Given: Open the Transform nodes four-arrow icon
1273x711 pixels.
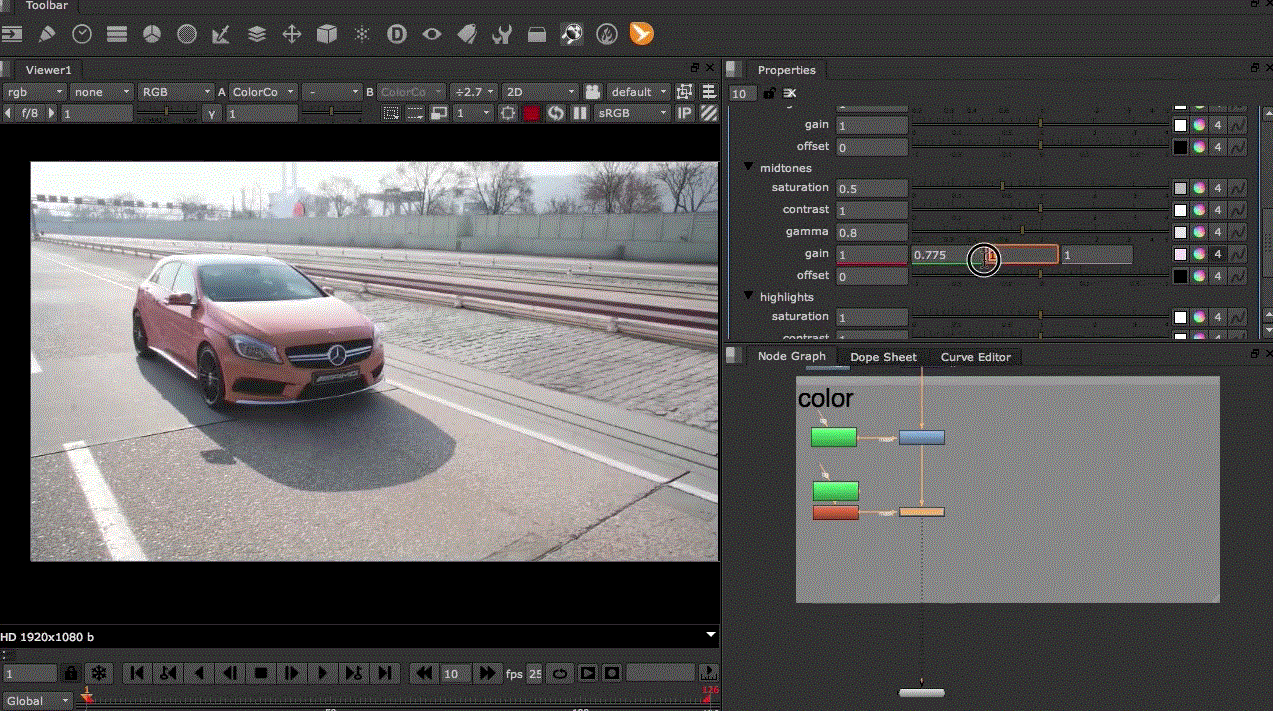Looking at the screenshot, I should point(292,34).
